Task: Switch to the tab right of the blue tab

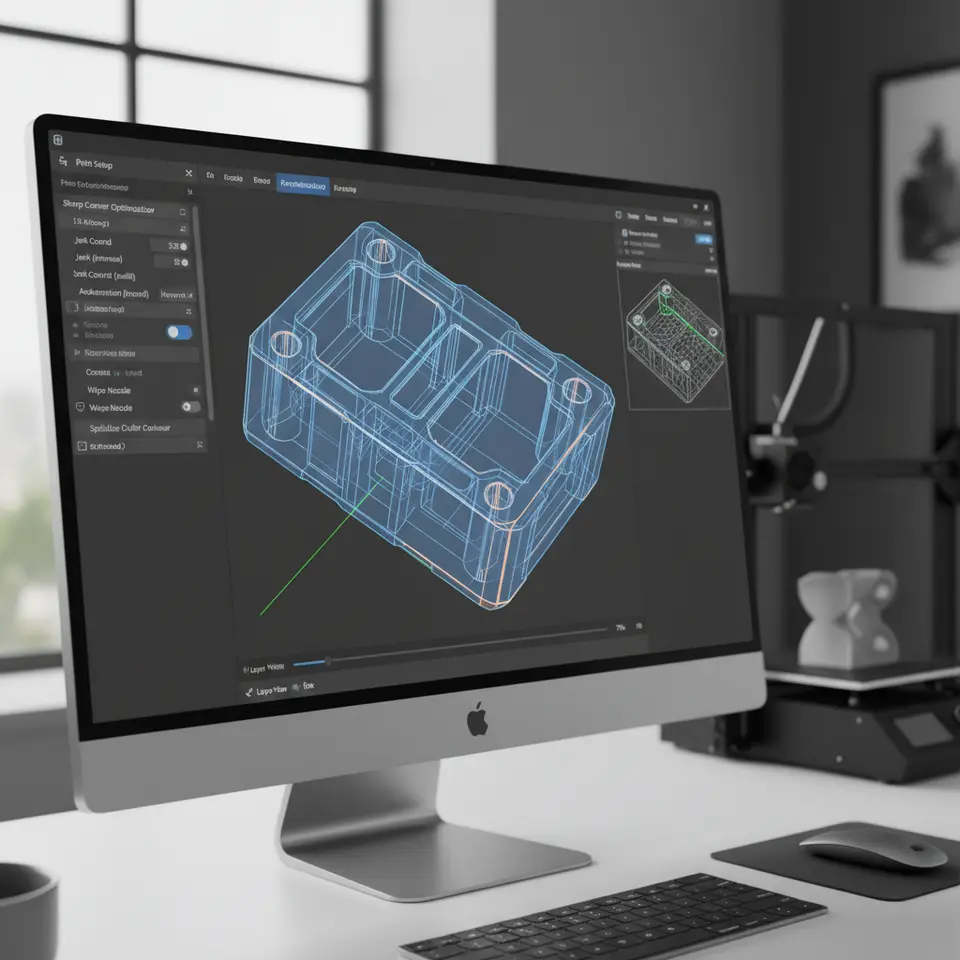Action: pos(345,189)
